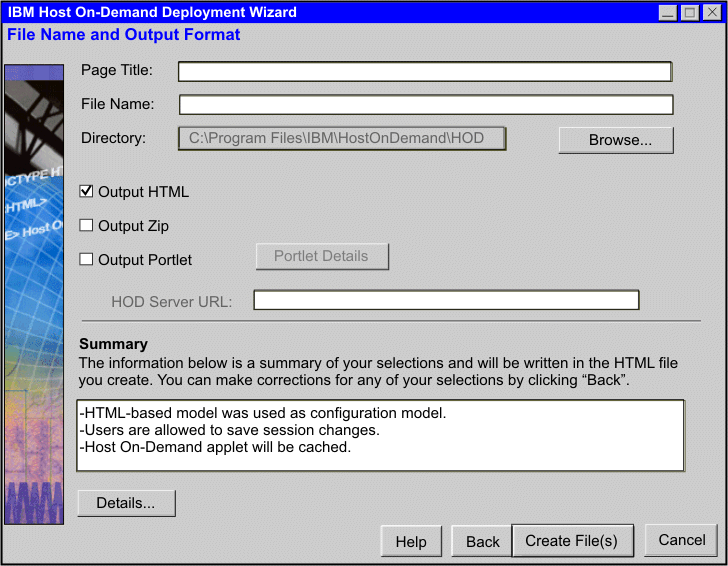Minimize the Deployment Wizard window

(668, 12)
